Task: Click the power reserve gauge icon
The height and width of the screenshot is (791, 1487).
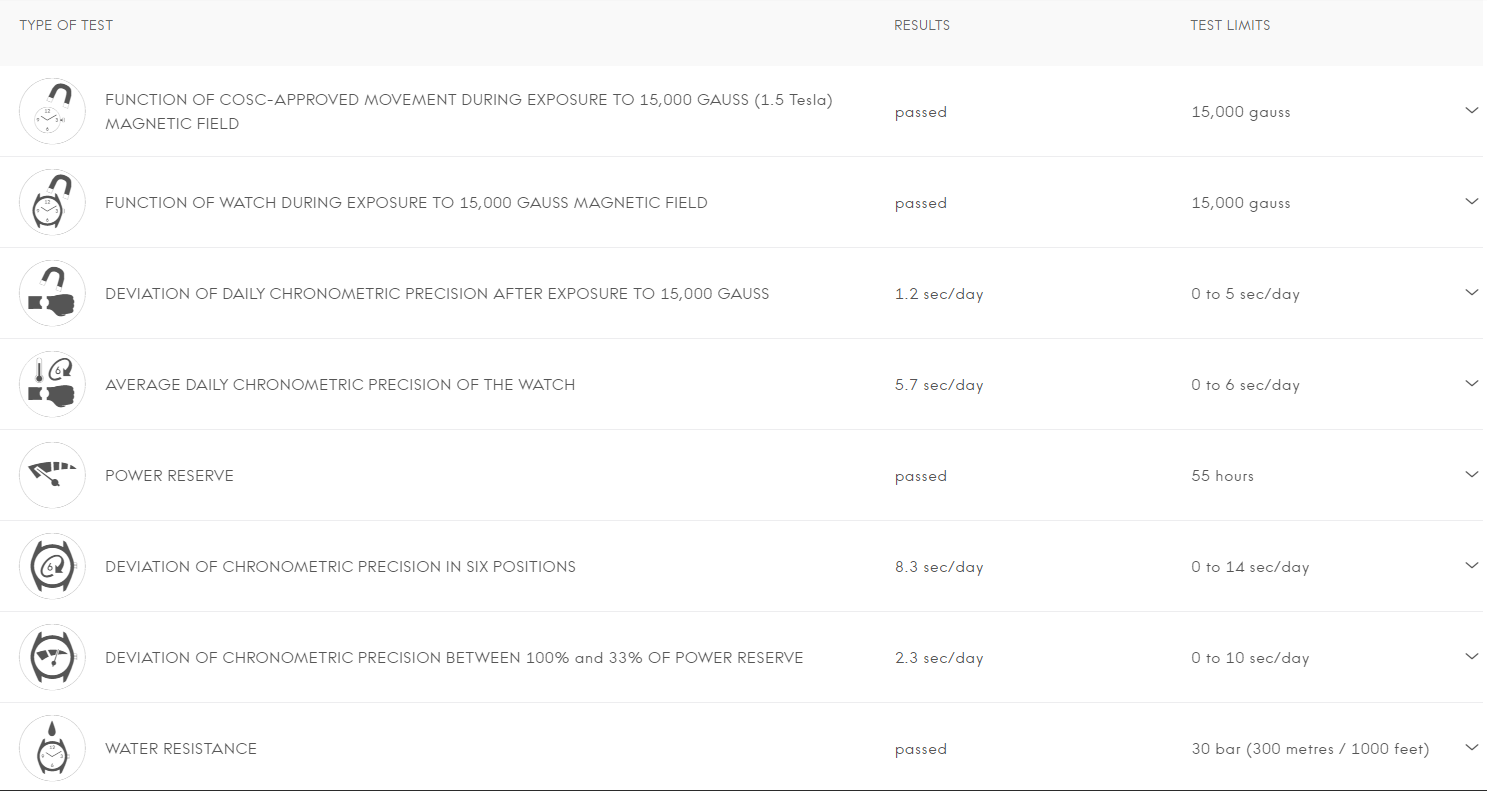Action: point(52,475)
